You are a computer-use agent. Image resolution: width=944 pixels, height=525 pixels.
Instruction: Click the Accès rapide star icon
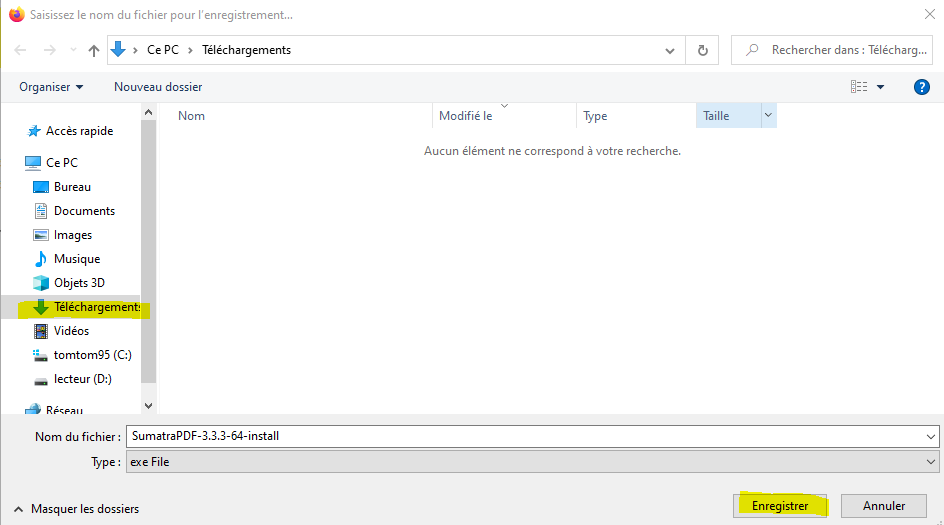[34, 131]
